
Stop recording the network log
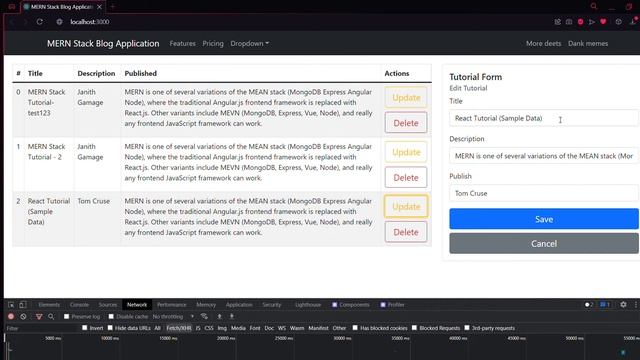[11, 316]
